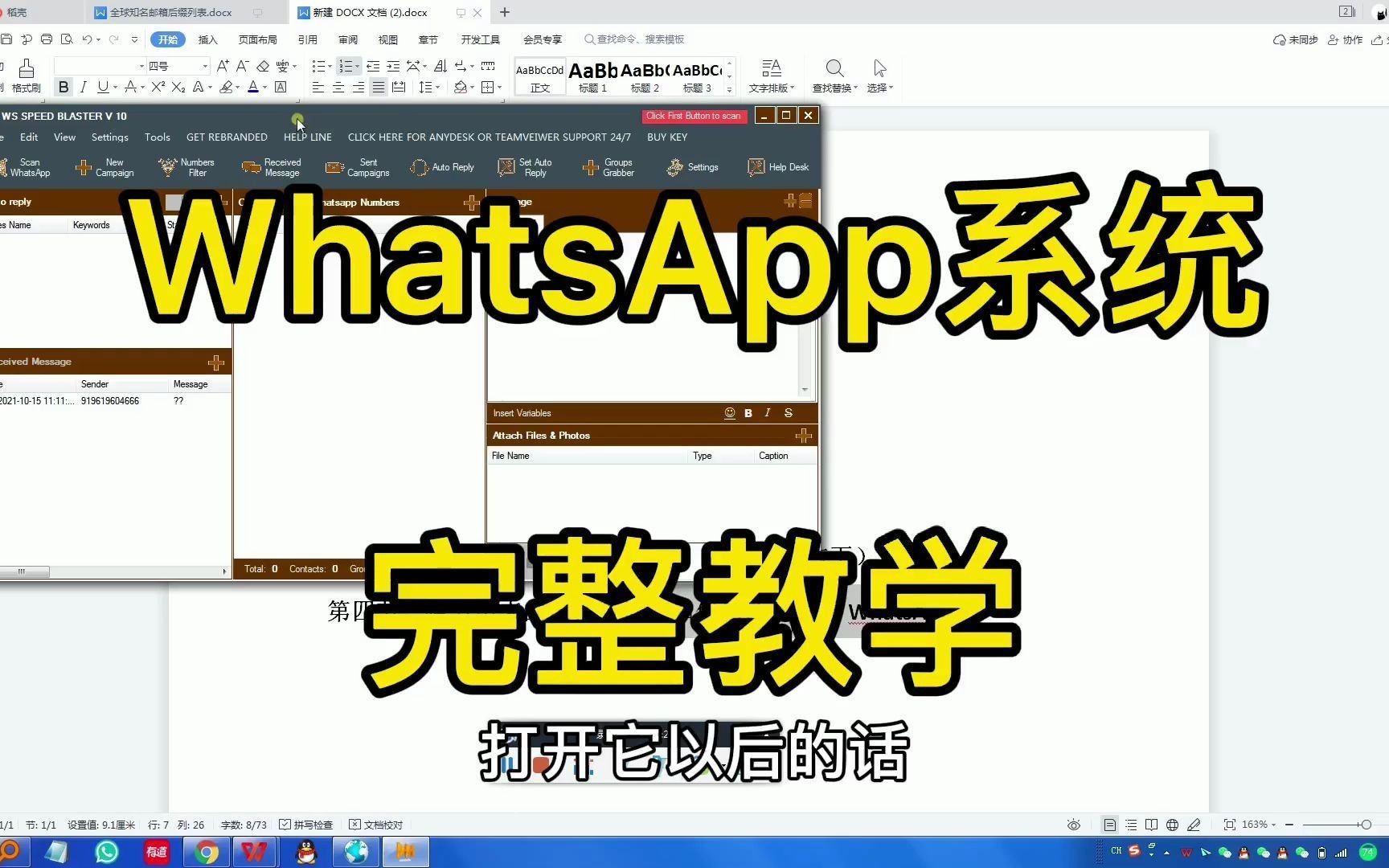
Task: Open the quick access toolbar customize arrow
Action: tap(134, 39)
